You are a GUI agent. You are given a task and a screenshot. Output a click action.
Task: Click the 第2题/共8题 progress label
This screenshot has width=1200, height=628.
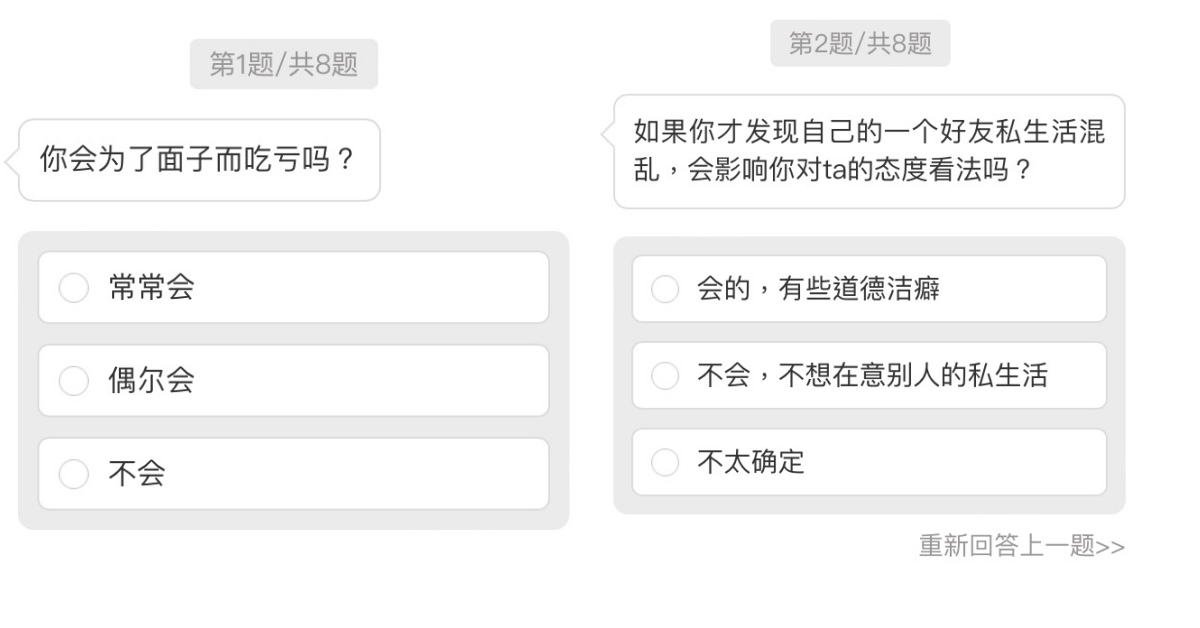[860, 44]
